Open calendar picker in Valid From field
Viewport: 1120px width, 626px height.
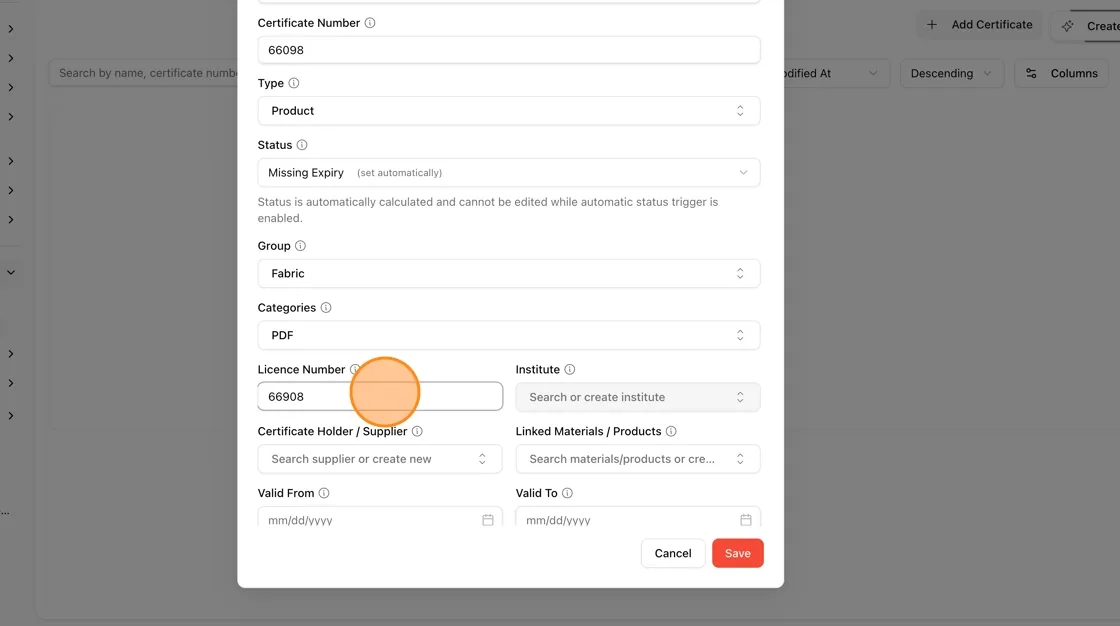coord(488,520)
